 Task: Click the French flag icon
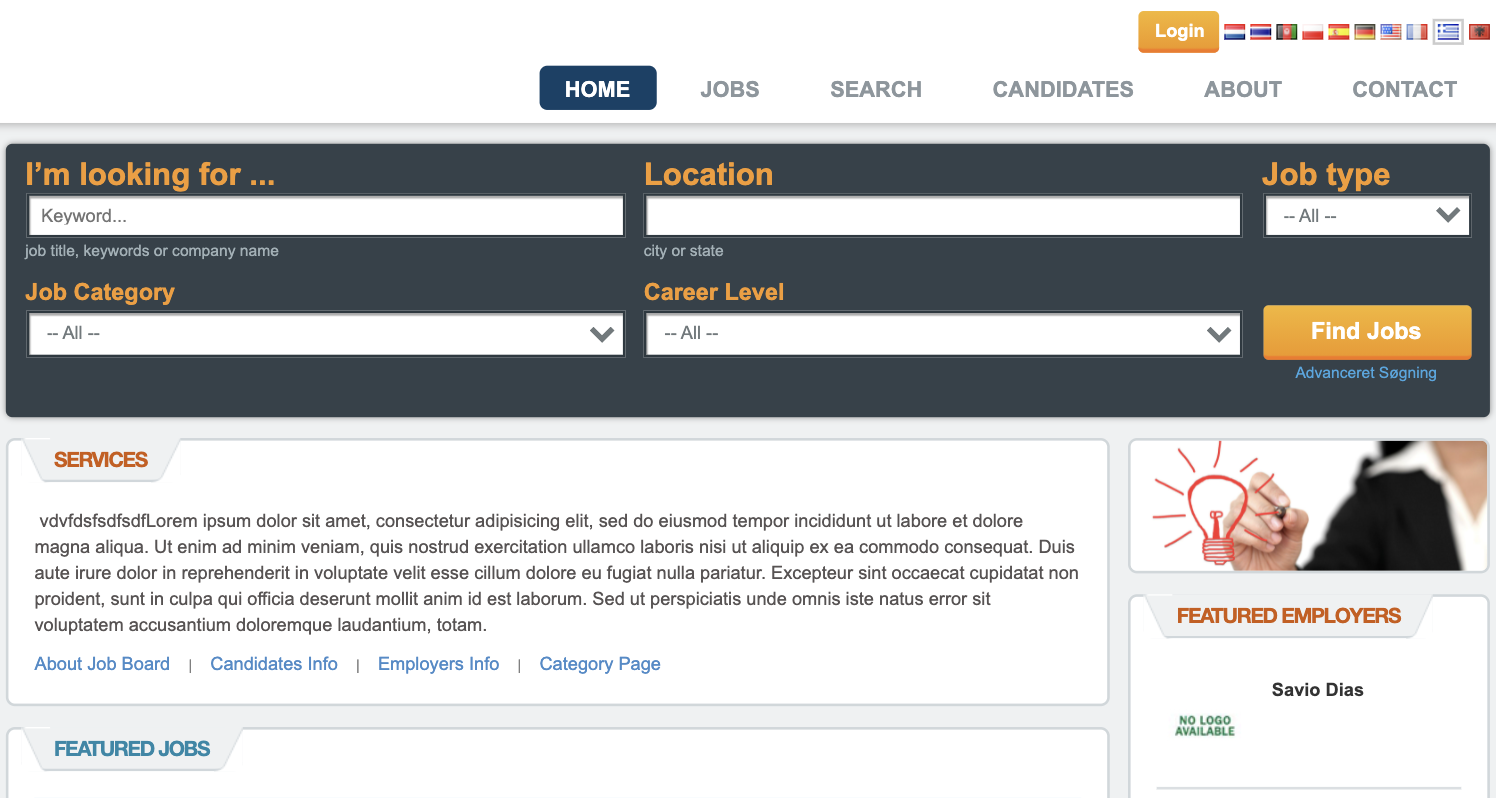point(1417,32)
